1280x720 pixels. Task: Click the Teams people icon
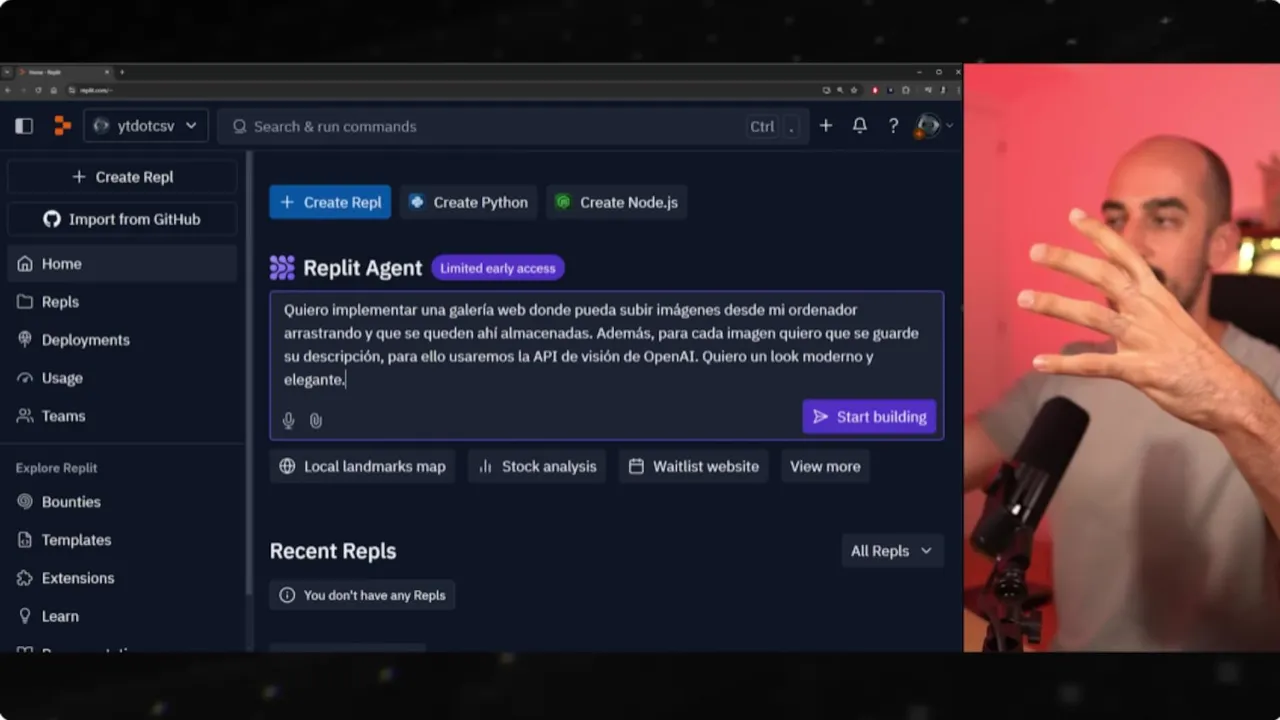(25, 416)
